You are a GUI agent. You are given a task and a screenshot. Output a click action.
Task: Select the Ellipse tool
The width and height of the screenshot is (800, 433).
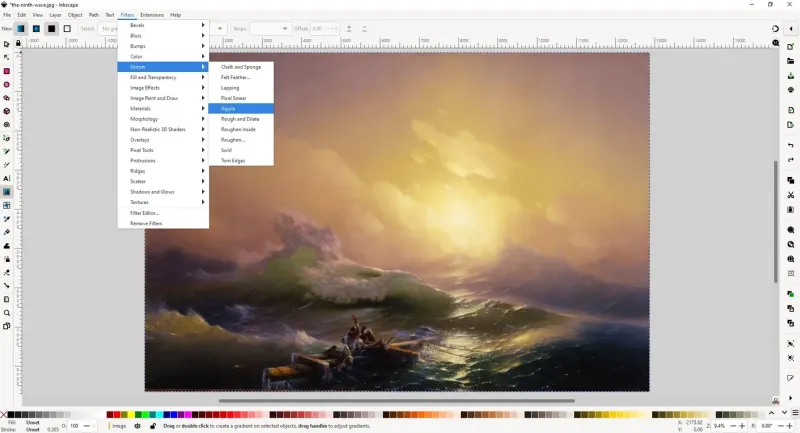7,85
